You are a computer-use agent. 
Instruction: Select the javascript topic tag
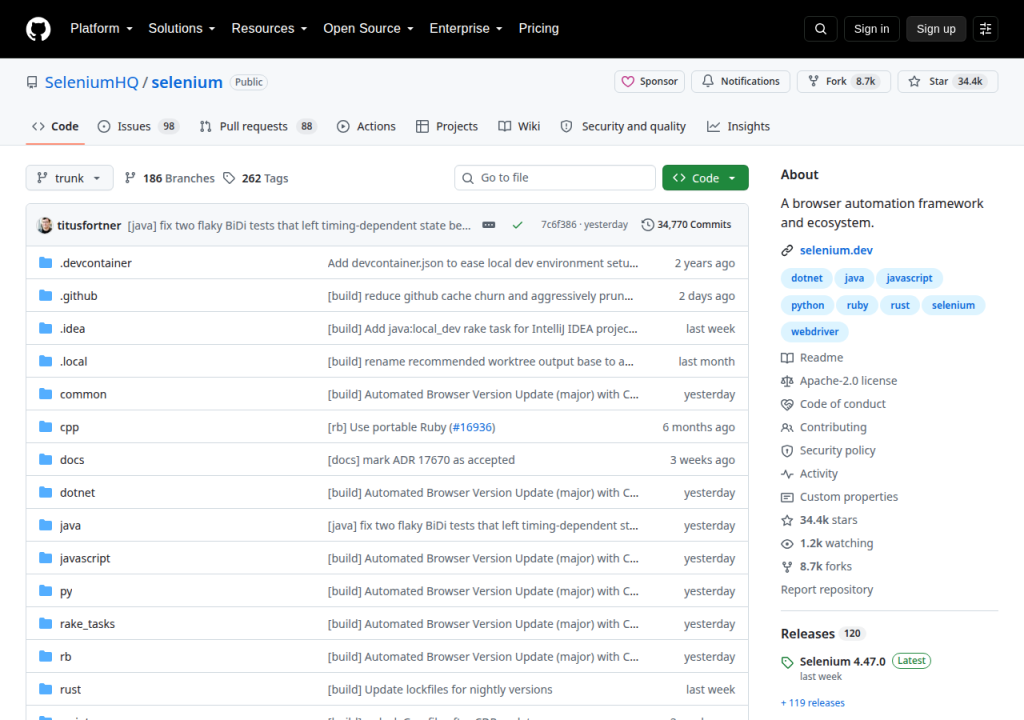[909, 278]
